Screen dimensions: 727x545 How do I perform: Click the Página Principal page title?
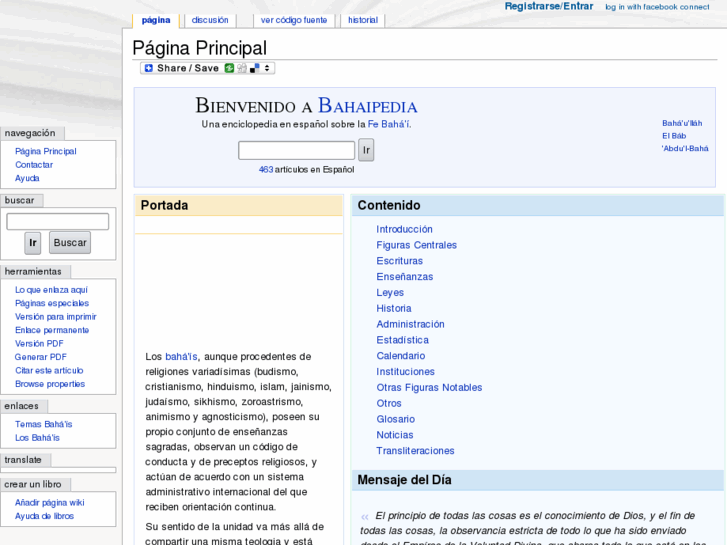pos(200,48)
